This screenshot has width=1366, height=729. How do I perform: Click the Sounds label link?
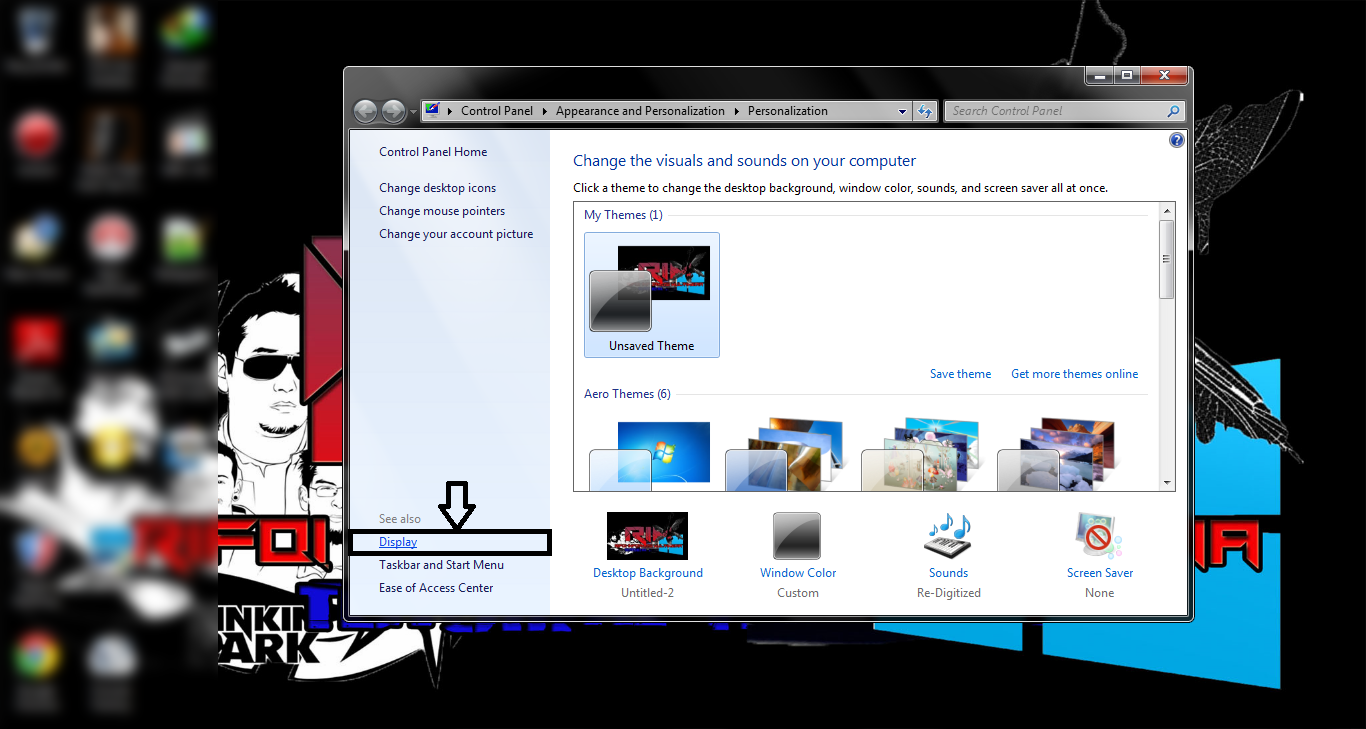(x=948, y=573)
